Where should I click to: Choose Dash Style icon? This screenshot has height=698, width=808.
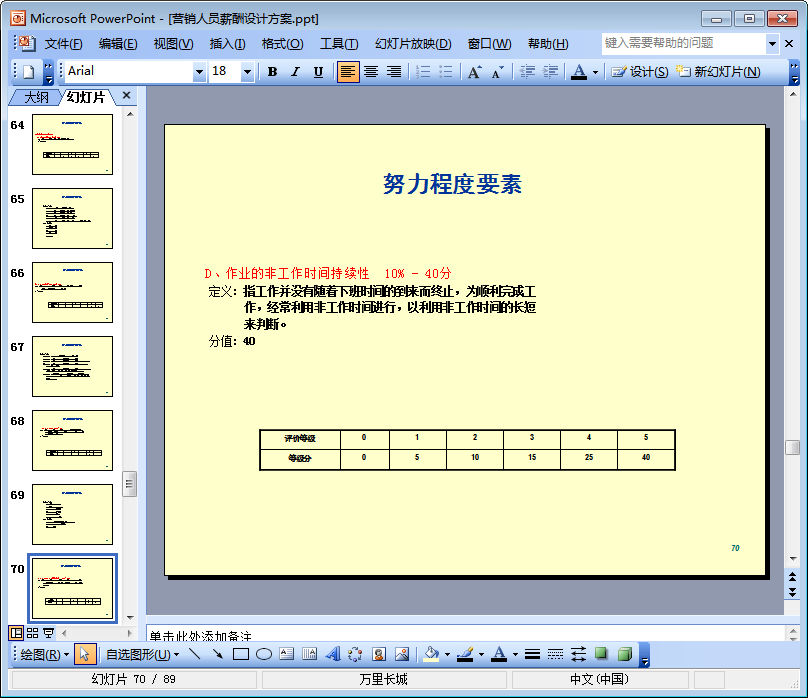click(x=556, y=655)
